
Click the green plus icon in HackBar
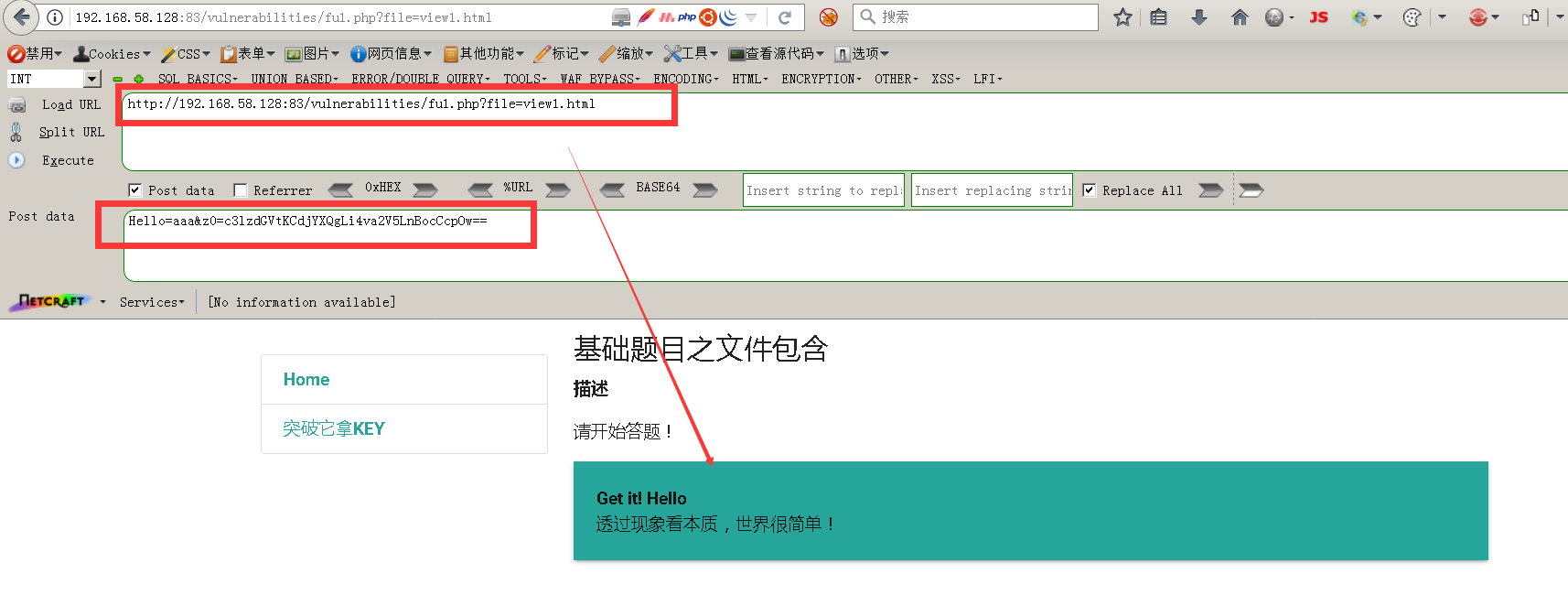click(x=139, y=80)
